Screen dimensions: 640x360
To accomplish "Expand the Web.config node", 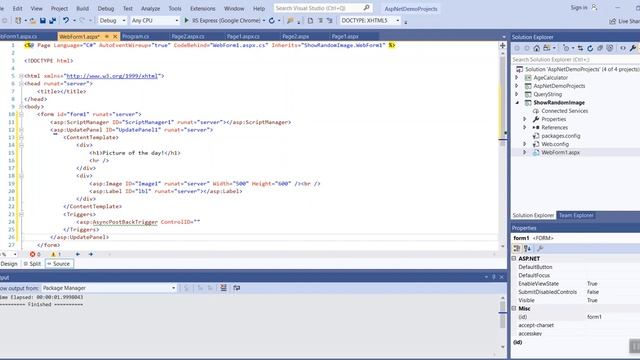I will [x=525, y=144].
